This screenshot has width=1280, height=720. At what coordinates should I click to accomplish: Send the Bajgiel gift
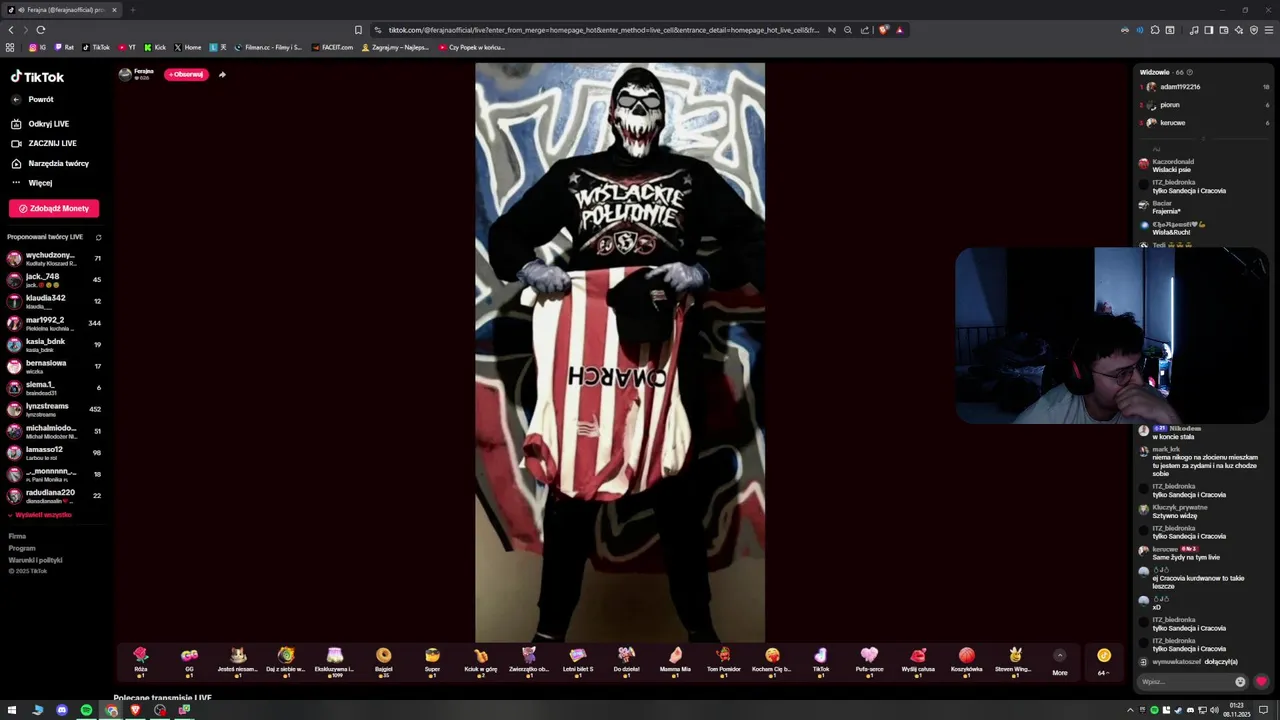(383, 661)
